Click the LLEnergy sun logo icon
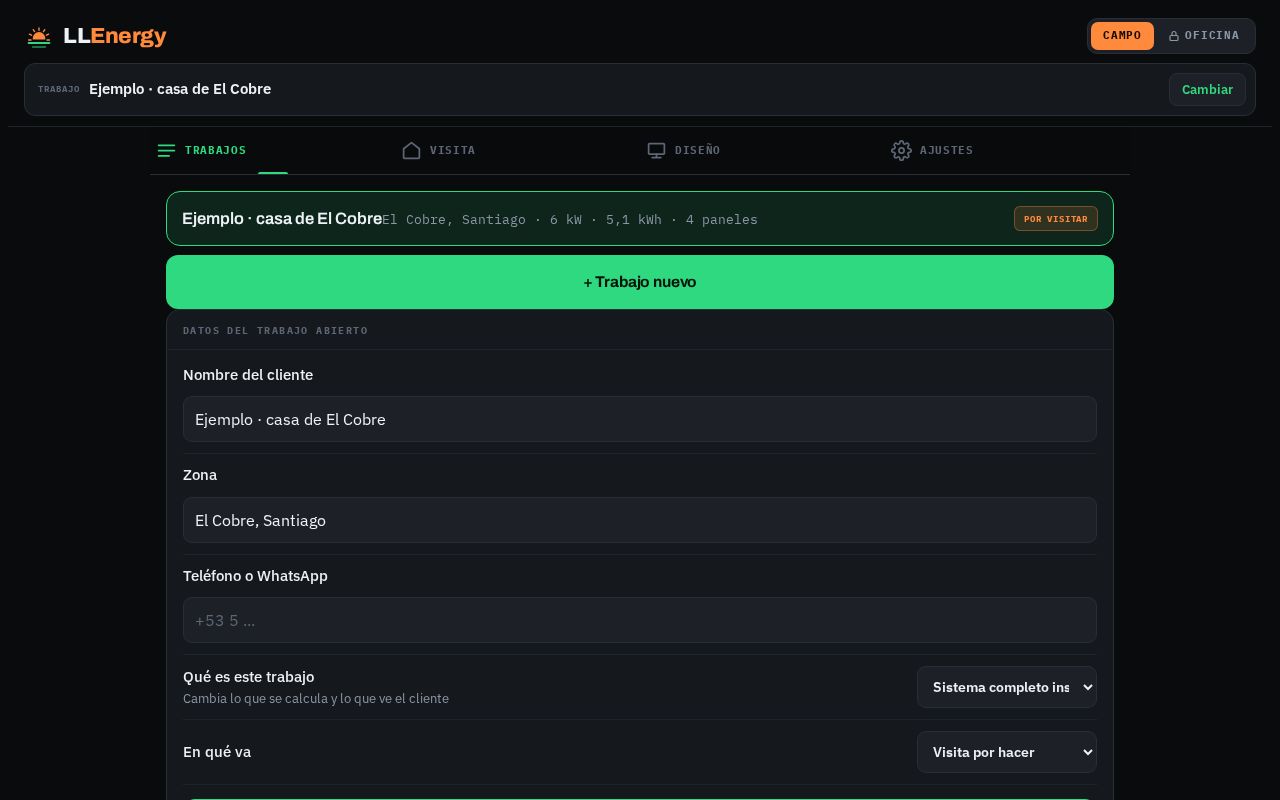 tap(39, 37)
